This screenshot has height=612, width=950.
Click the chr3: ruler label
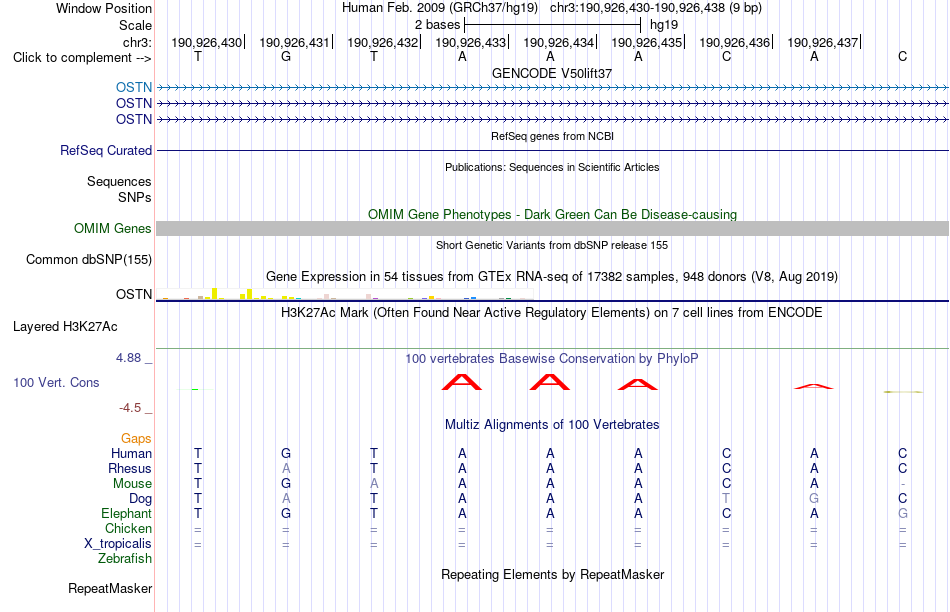click(138, 42)
